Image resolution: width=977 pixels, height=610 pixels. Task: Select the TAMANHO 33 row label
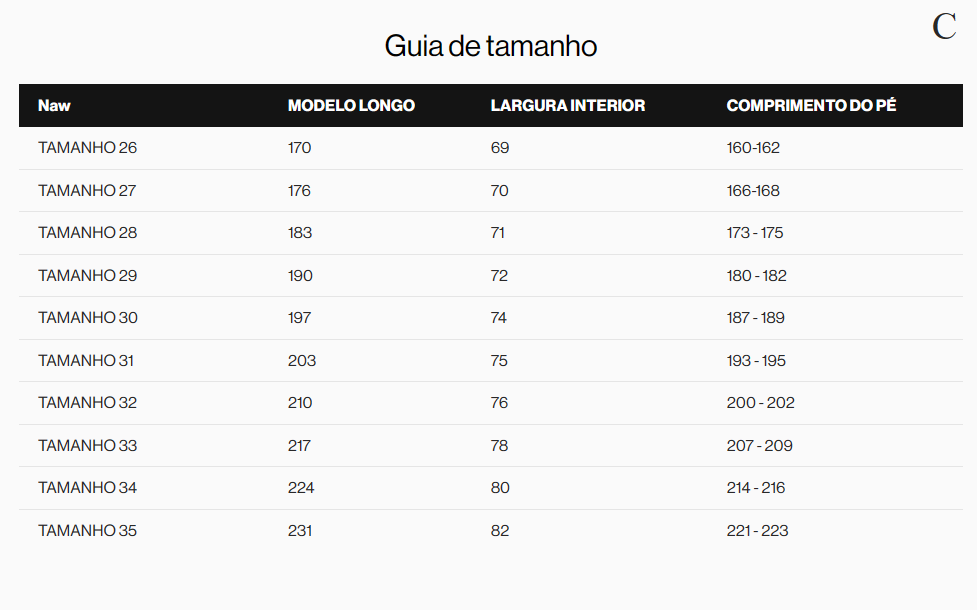click(x=88, y=446)
